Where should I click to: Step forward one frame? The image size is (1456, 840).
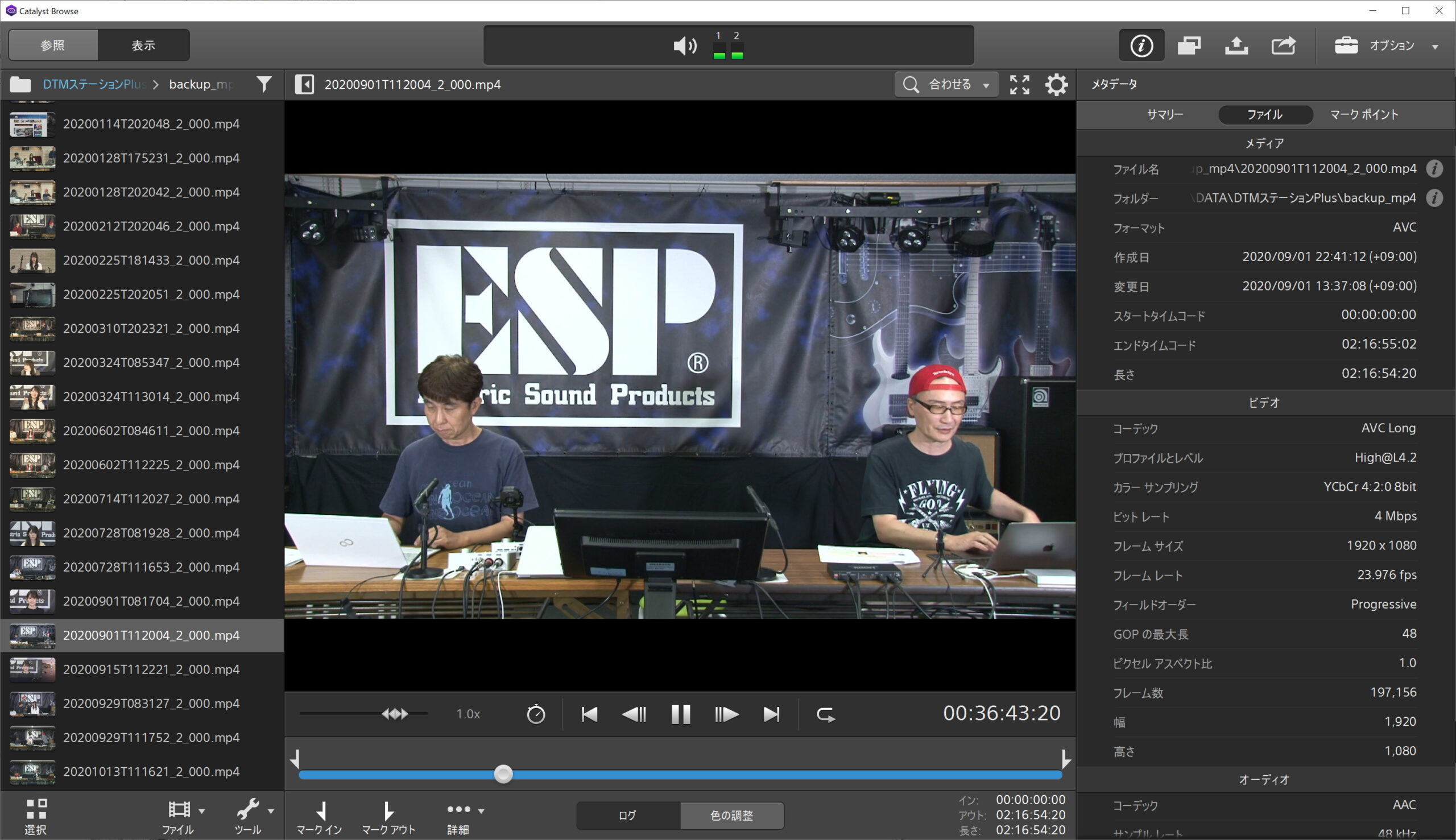726,714
